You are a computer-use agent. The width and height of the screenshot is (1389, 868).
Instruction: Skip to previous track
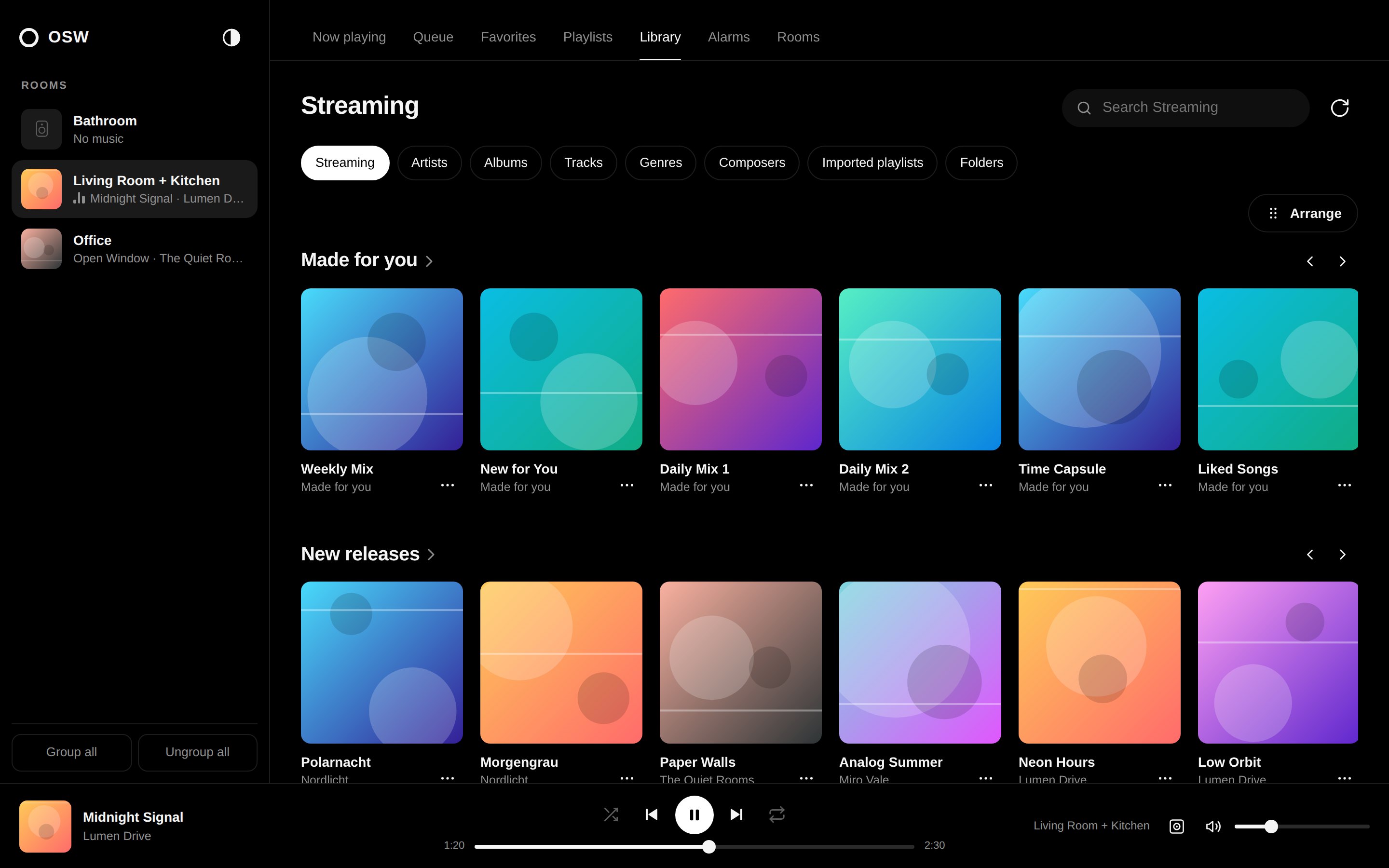pos(652,814)
